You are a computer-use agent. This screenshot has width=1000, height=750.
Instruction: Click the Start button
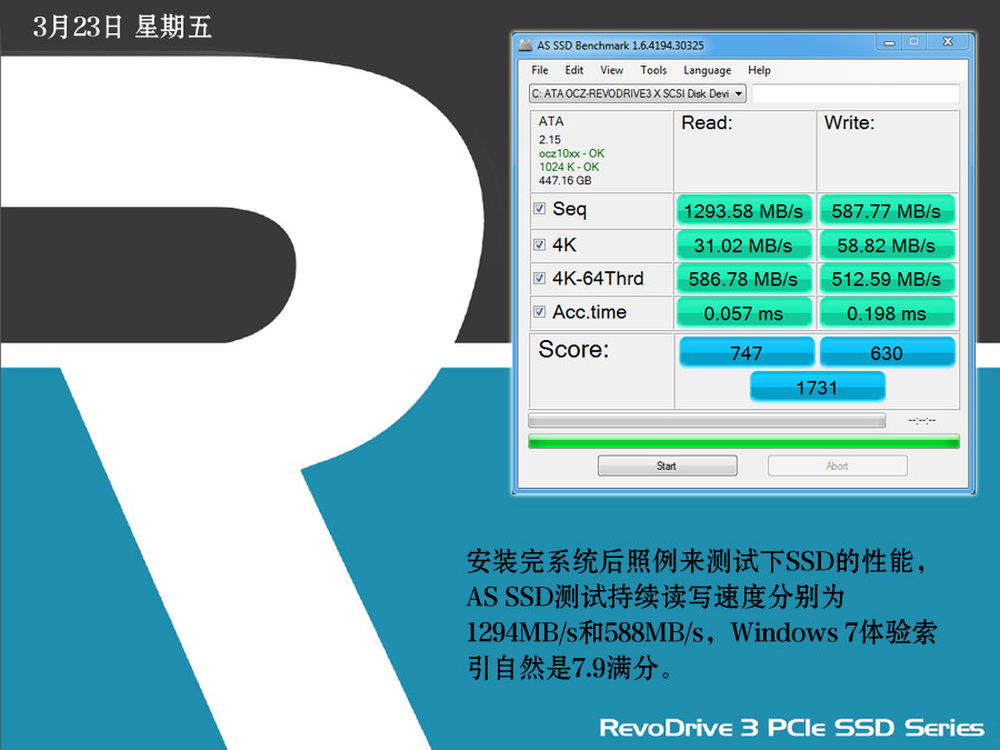pos(667,466)
